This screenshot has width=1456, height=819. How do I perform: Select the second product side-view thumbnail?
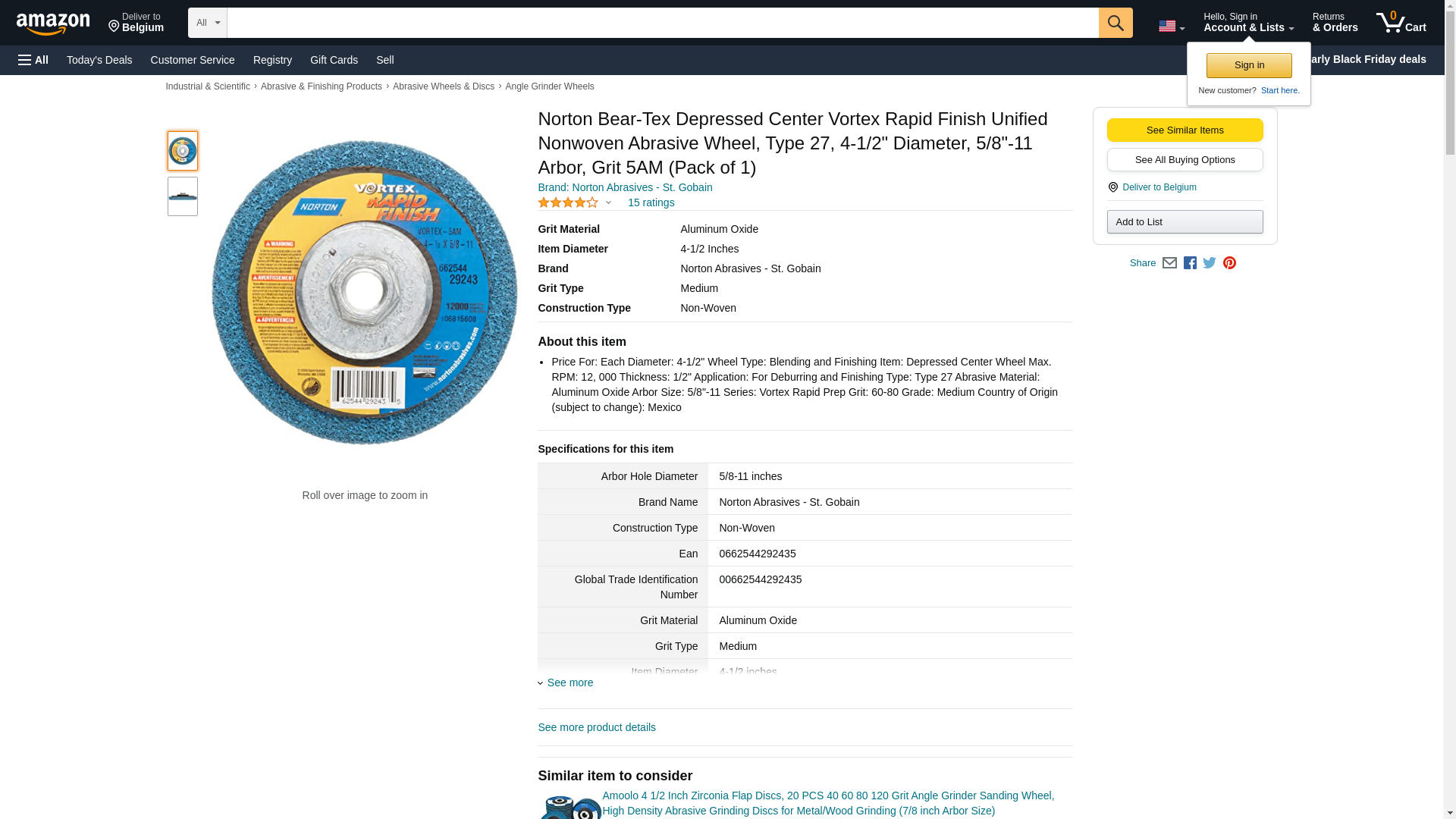pyautogui.click(x=183, y=196)
